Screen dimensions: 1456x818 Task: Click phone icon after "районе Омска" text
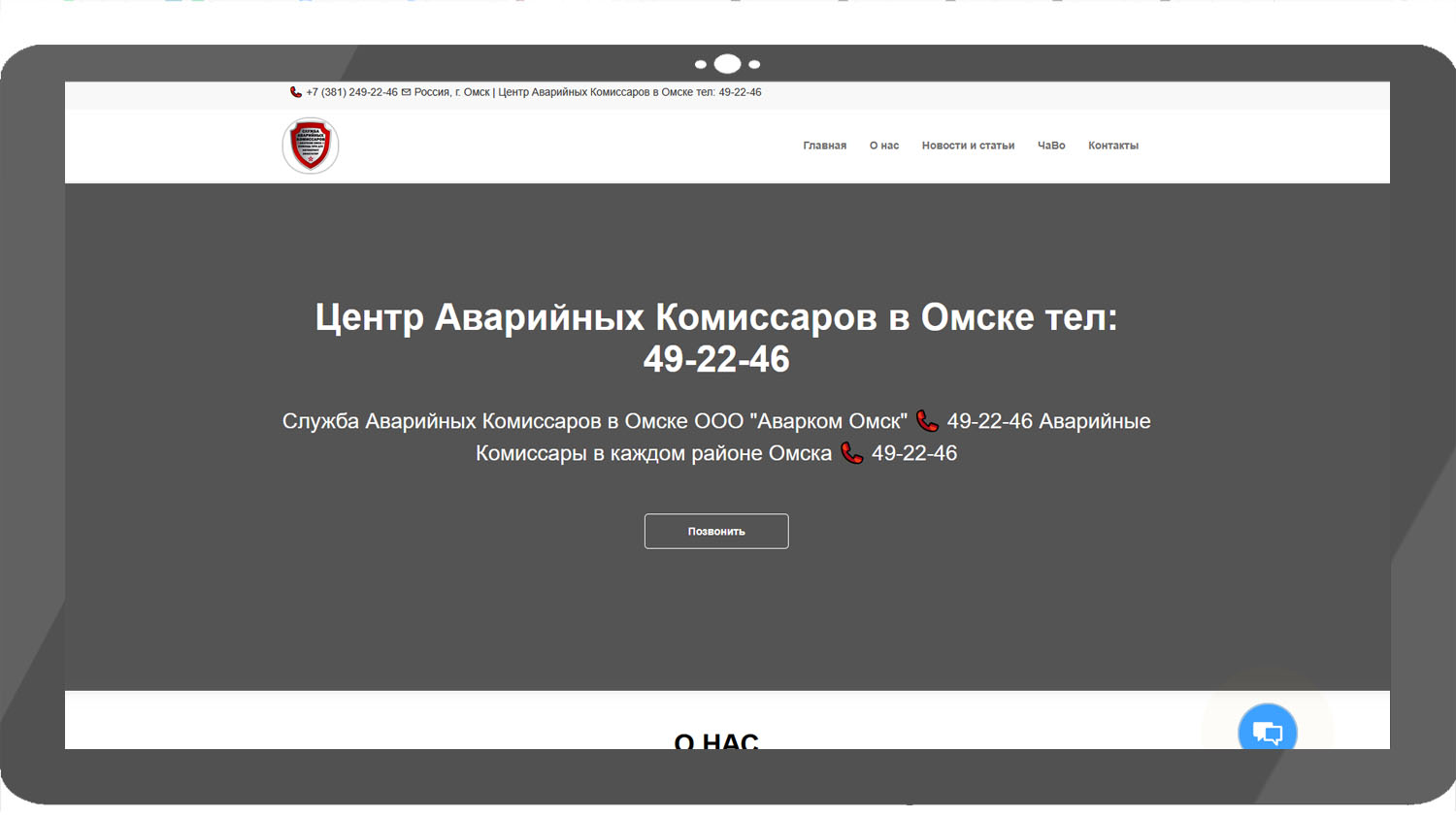(x=851, y=453)
